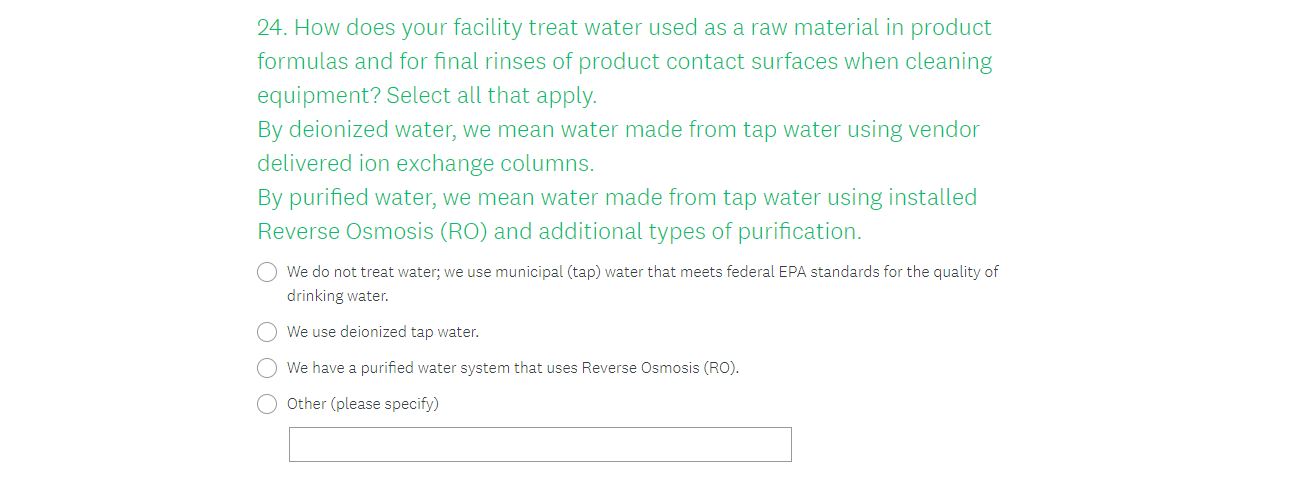Click the question number "24."

[x=272, y=28]
